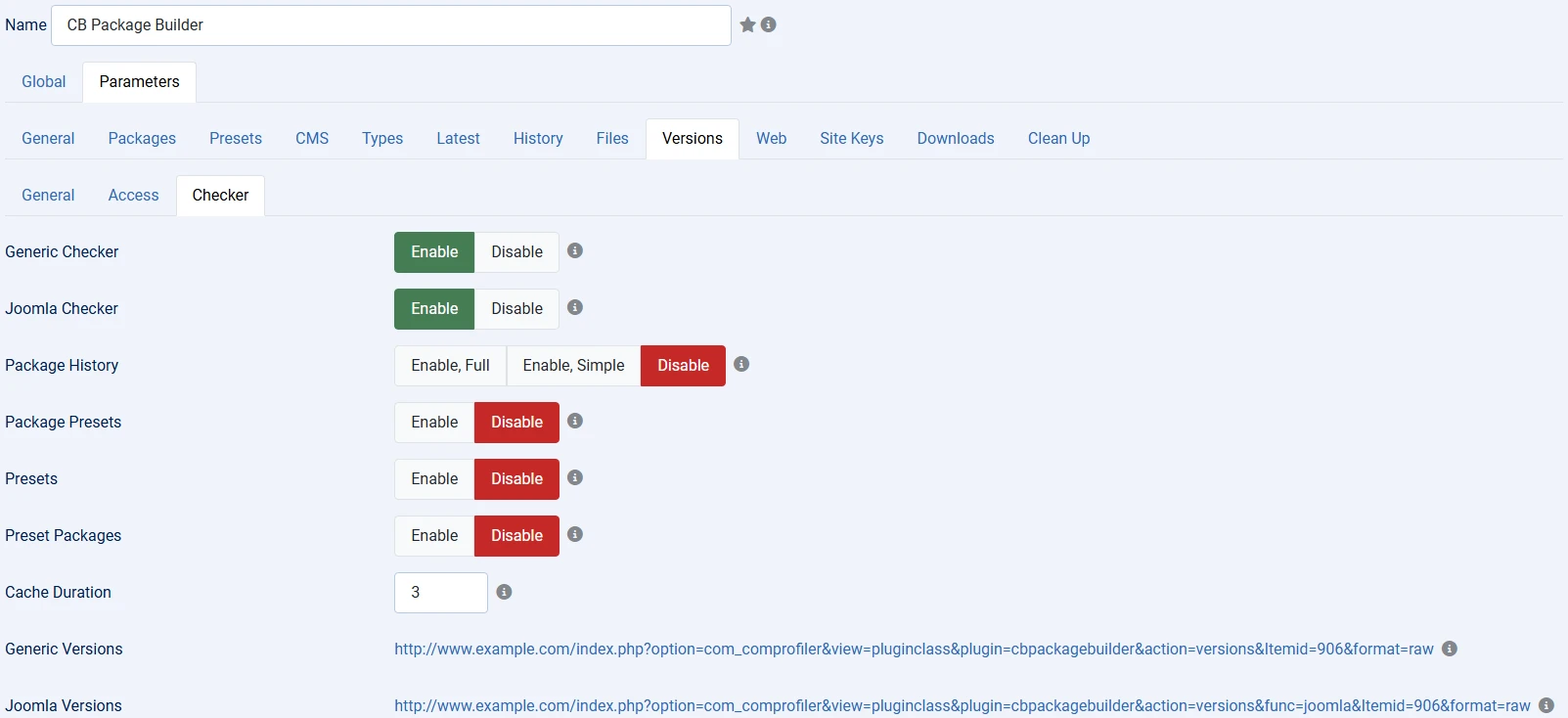Click the Preset Packages label
The image size is (1568, 718).
pos(64,536)
